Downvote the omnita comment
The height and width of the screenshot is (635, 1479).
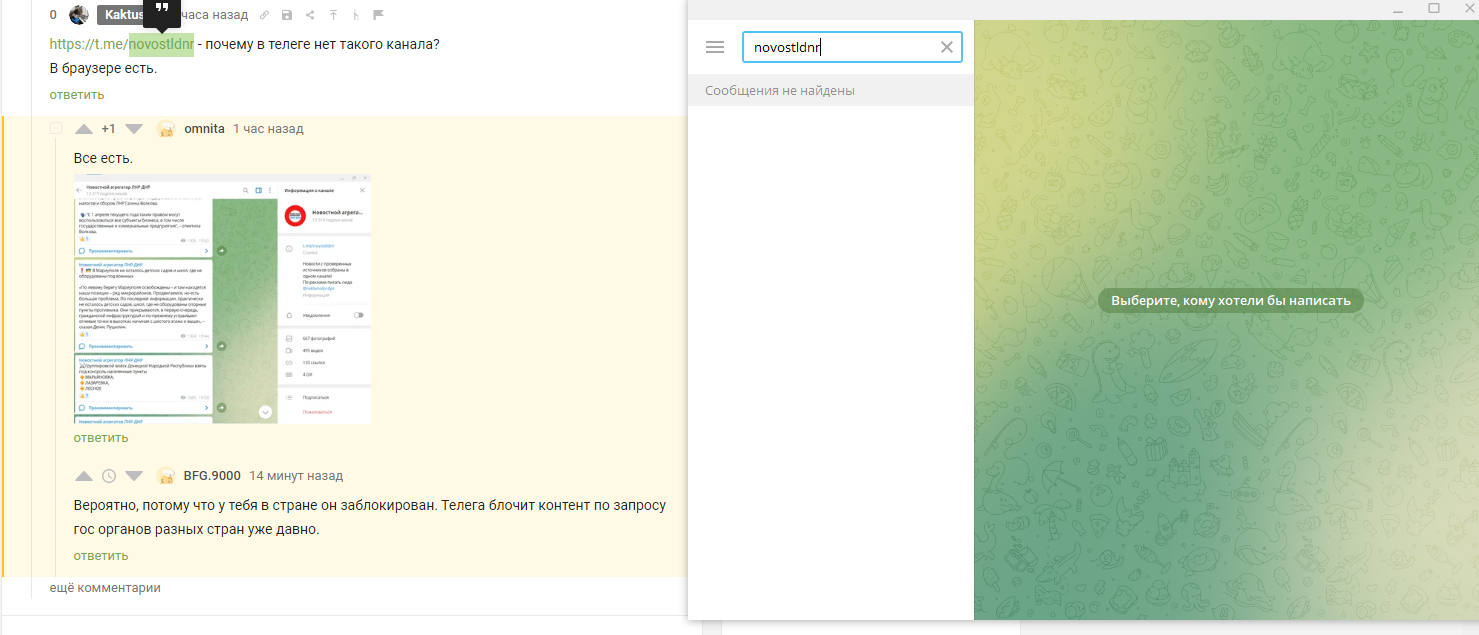point(134,129)
